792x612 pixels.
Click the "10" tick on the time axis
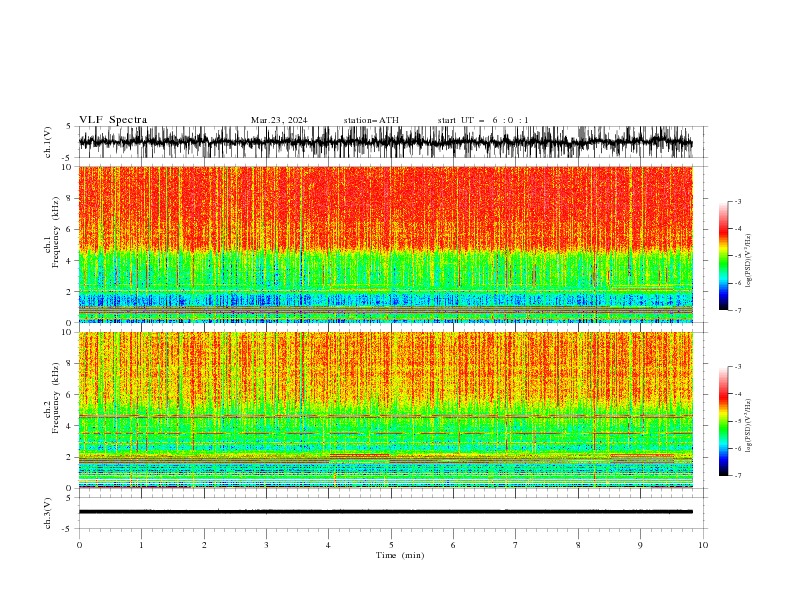[x=703, y=545]
